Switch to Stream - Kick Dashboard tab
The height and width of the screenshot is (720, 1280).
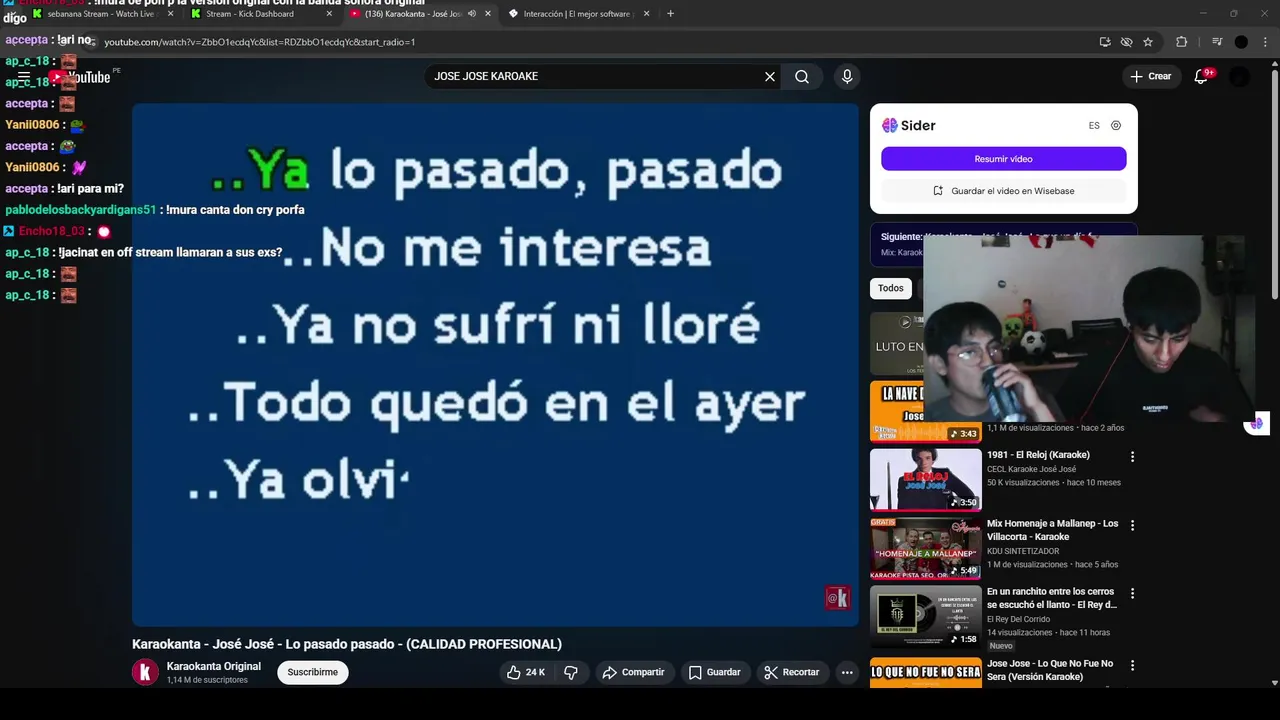click(260, 14)
